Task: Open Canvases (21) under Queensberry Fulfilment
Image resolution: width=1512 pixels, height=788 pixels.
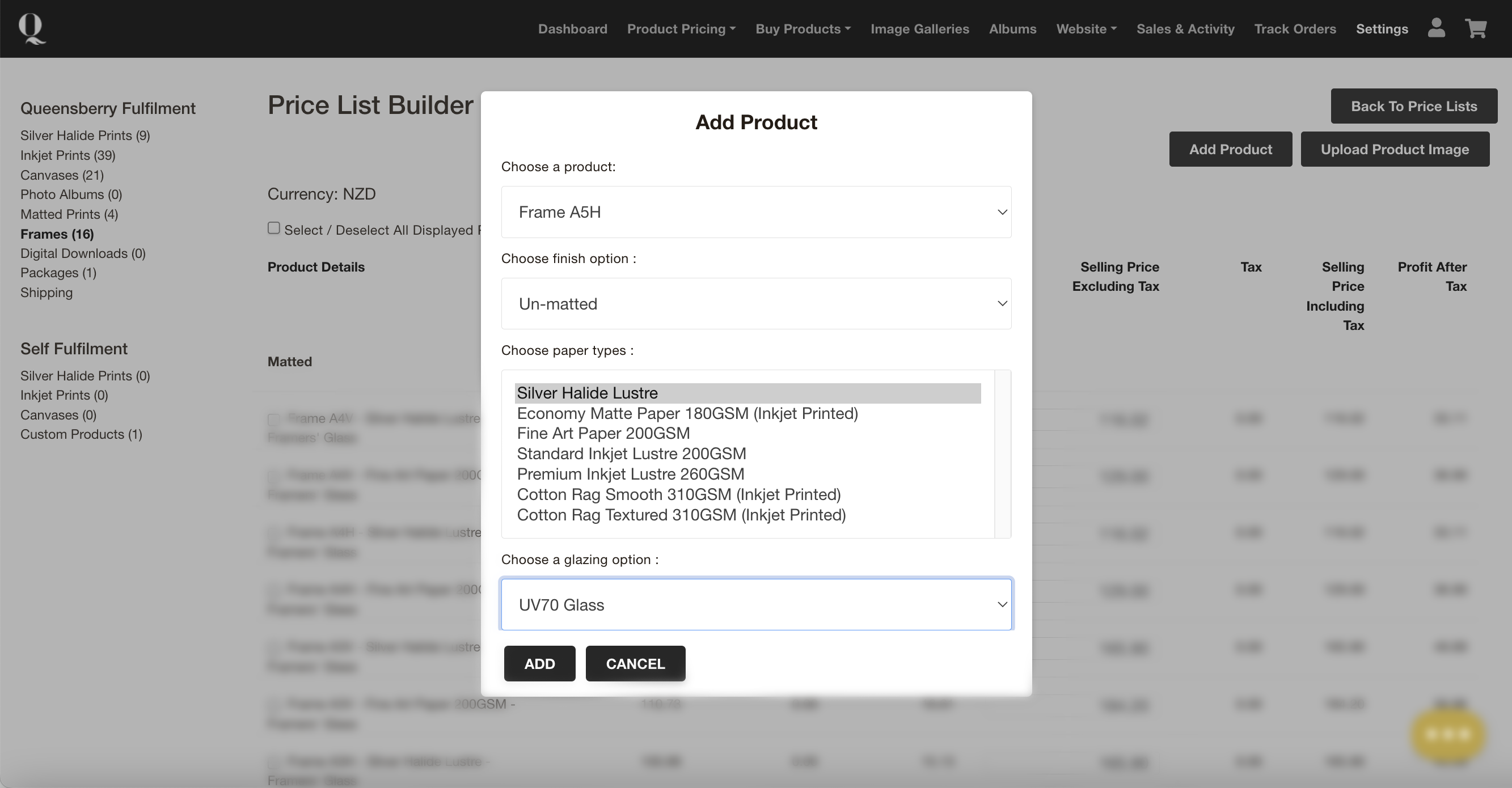Action: (62, 175)
